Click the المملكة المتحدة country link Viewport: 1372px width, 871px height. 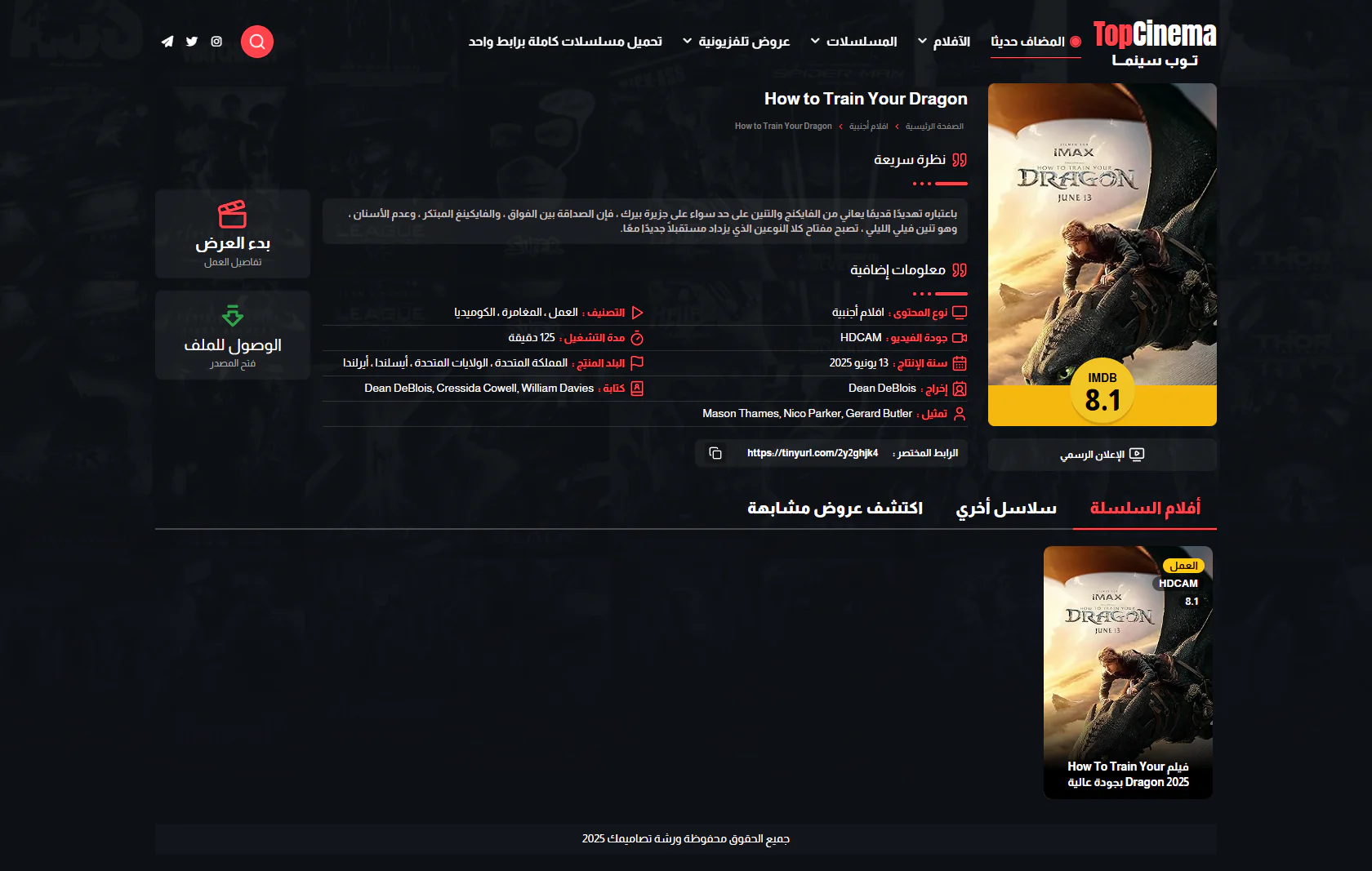531,363
